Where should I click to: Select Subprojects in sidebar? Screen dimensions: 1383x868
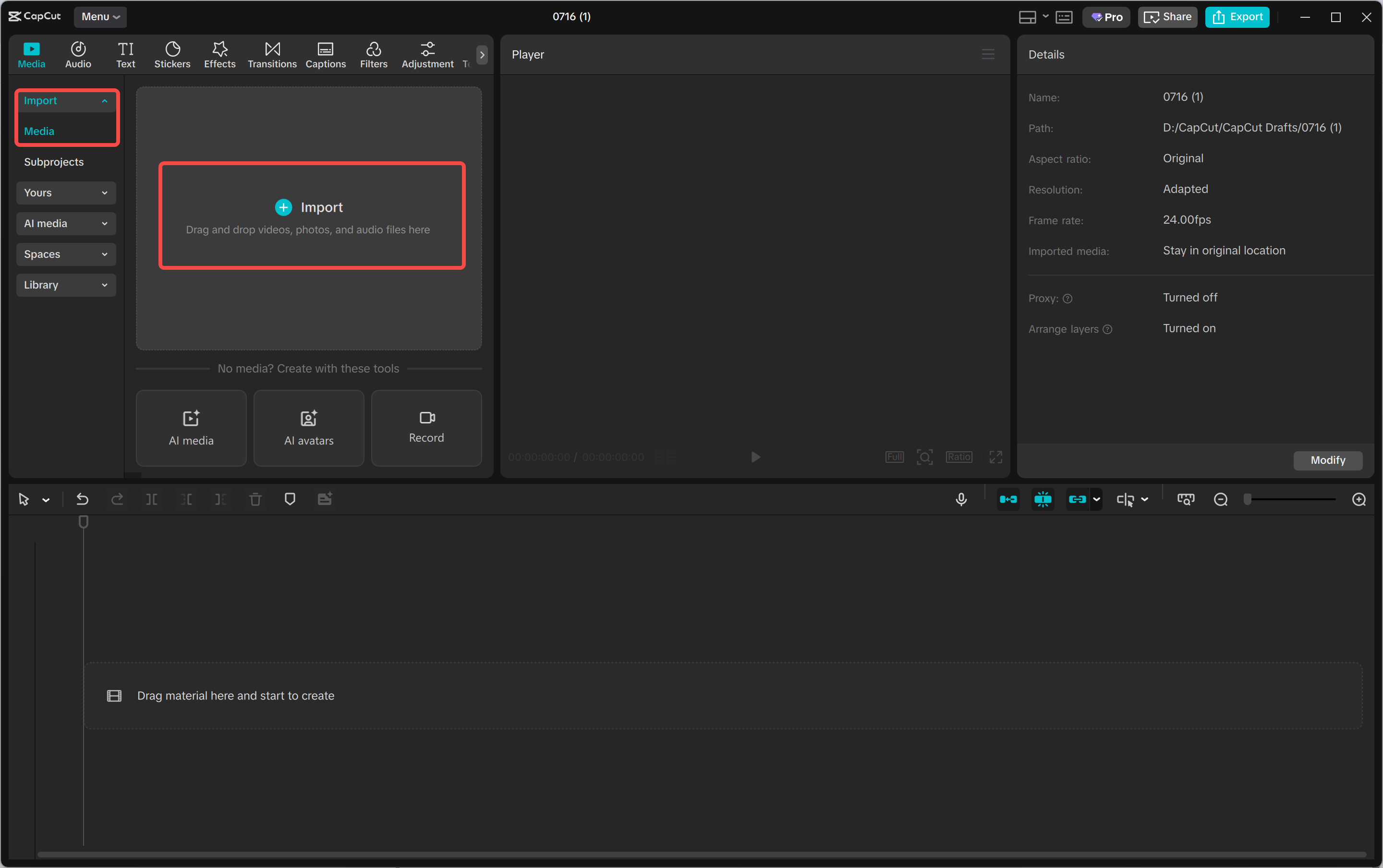point(54,162)
